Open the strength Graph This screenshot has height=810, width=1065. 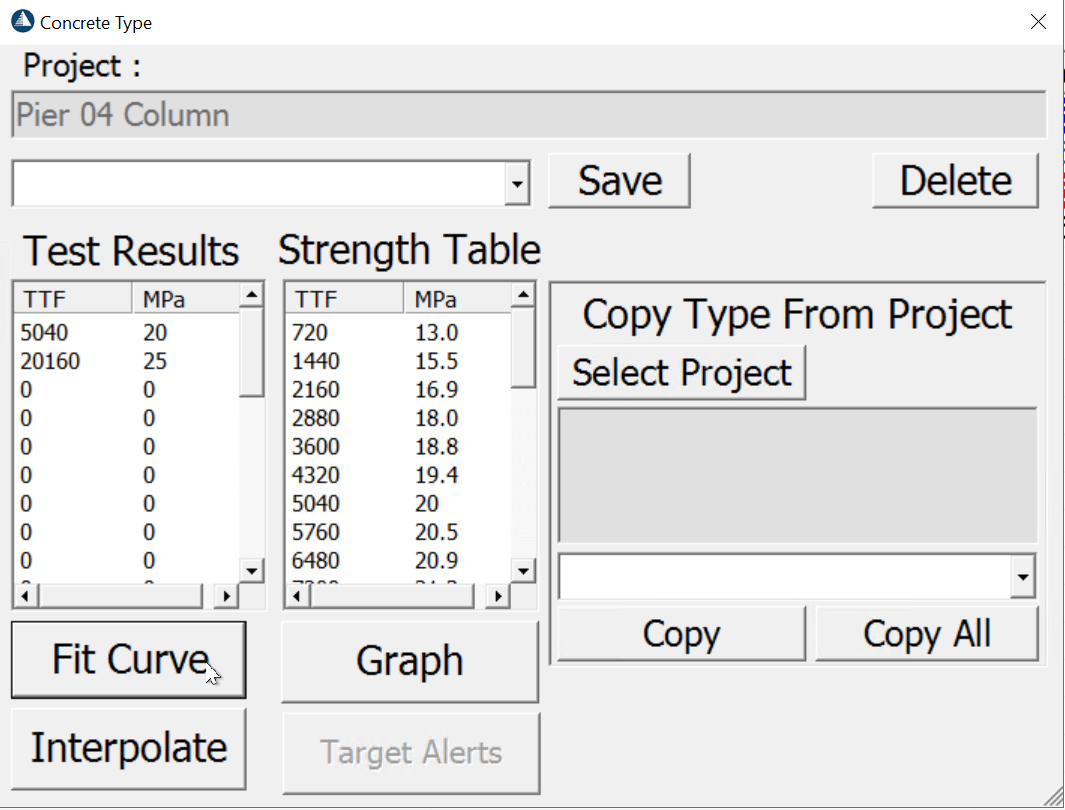click(409, 661)
